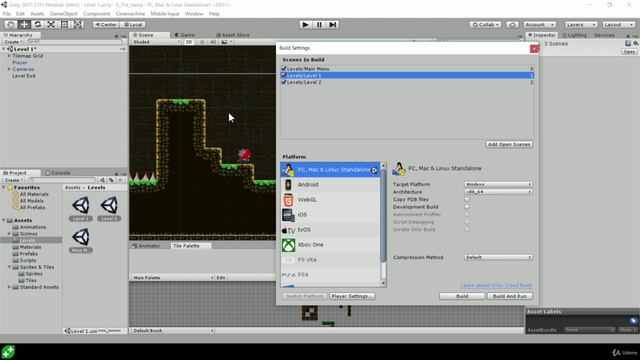The height and width of the screenshot is (360, 640).
Task: Select the Xbox One platform
Action: pos(330,245)
